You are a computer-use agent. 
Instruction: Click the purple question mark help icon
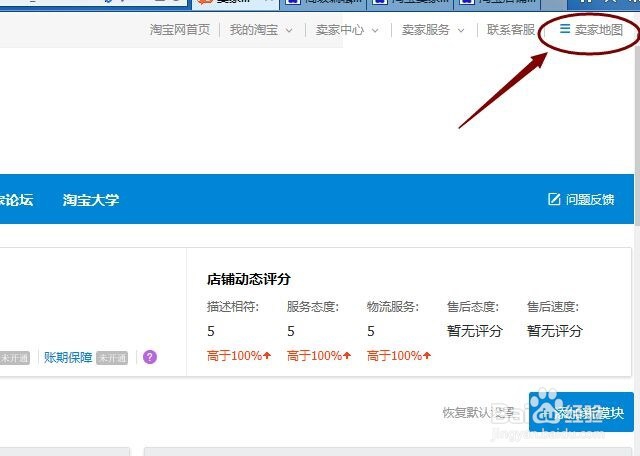[150, 357]
